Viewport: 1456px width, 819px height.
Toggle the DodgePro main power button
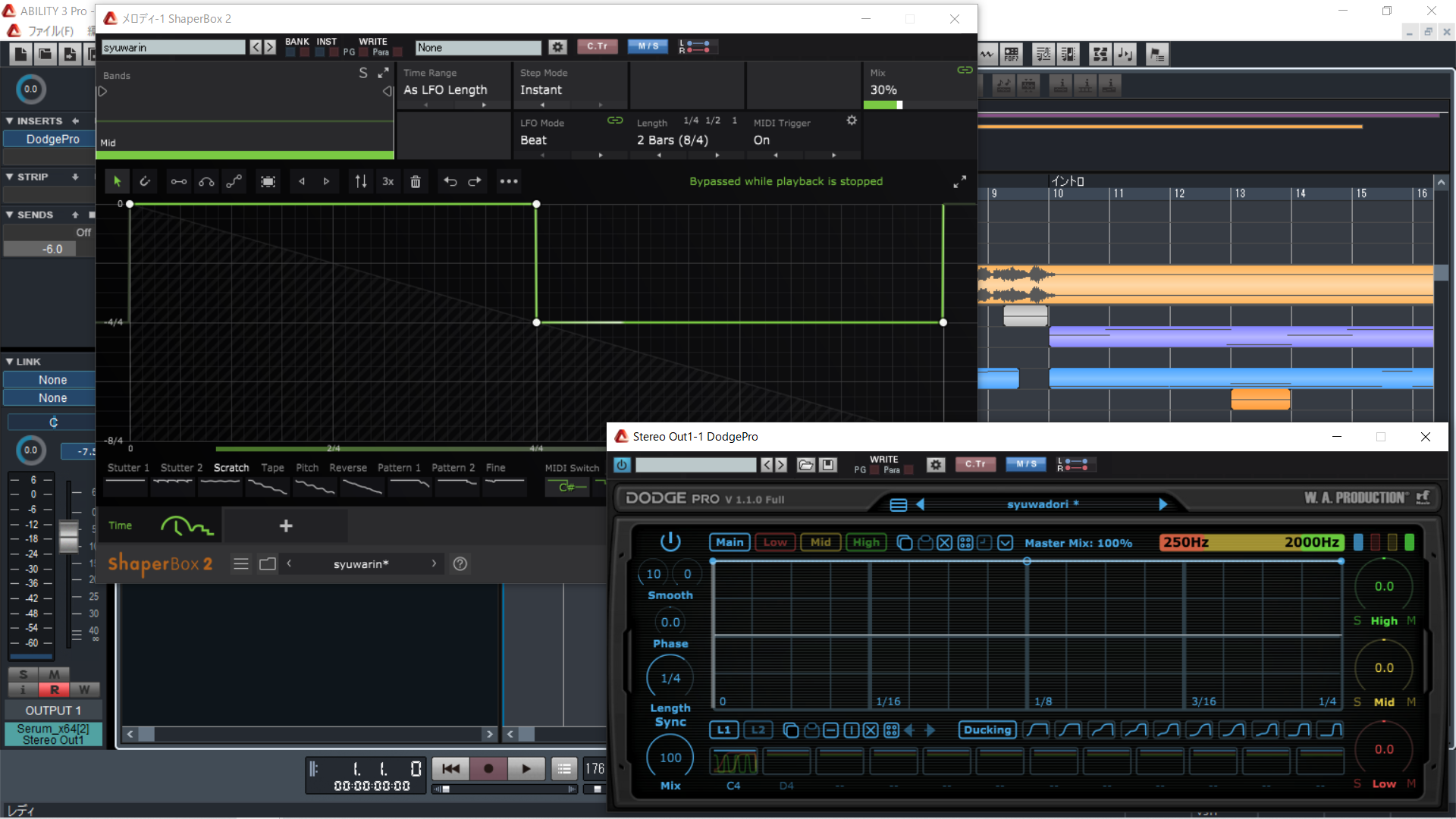[x=670, y=541]
